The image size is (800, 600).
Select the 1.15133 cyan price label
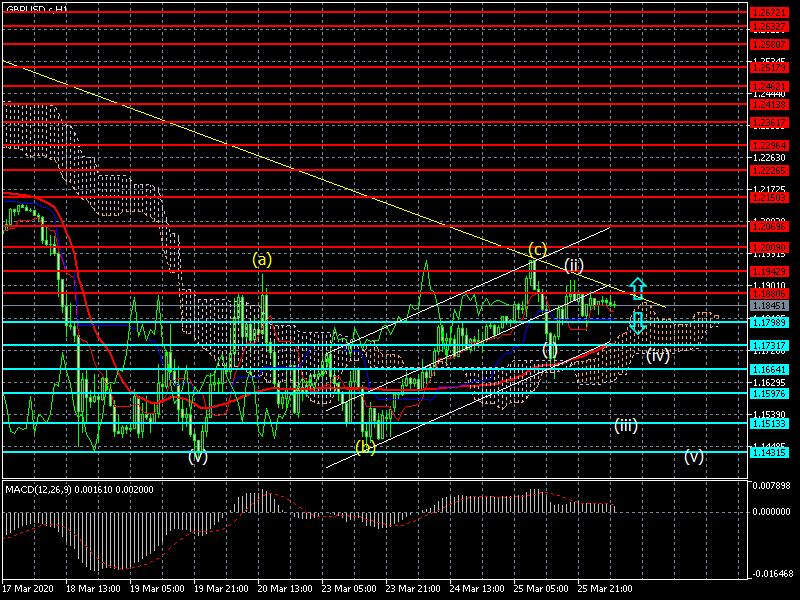pos(769,423)
